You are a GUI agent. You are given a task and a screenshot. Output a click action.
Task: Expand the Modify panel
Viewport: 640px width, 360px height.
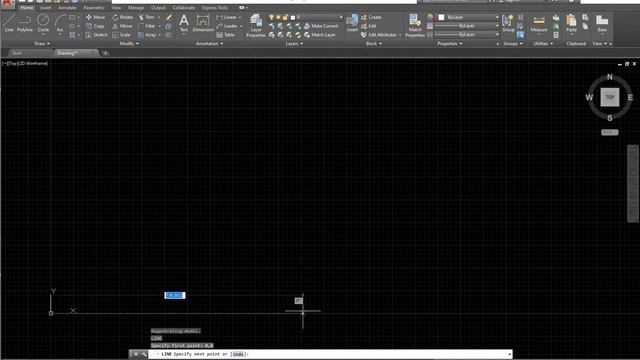129,44
